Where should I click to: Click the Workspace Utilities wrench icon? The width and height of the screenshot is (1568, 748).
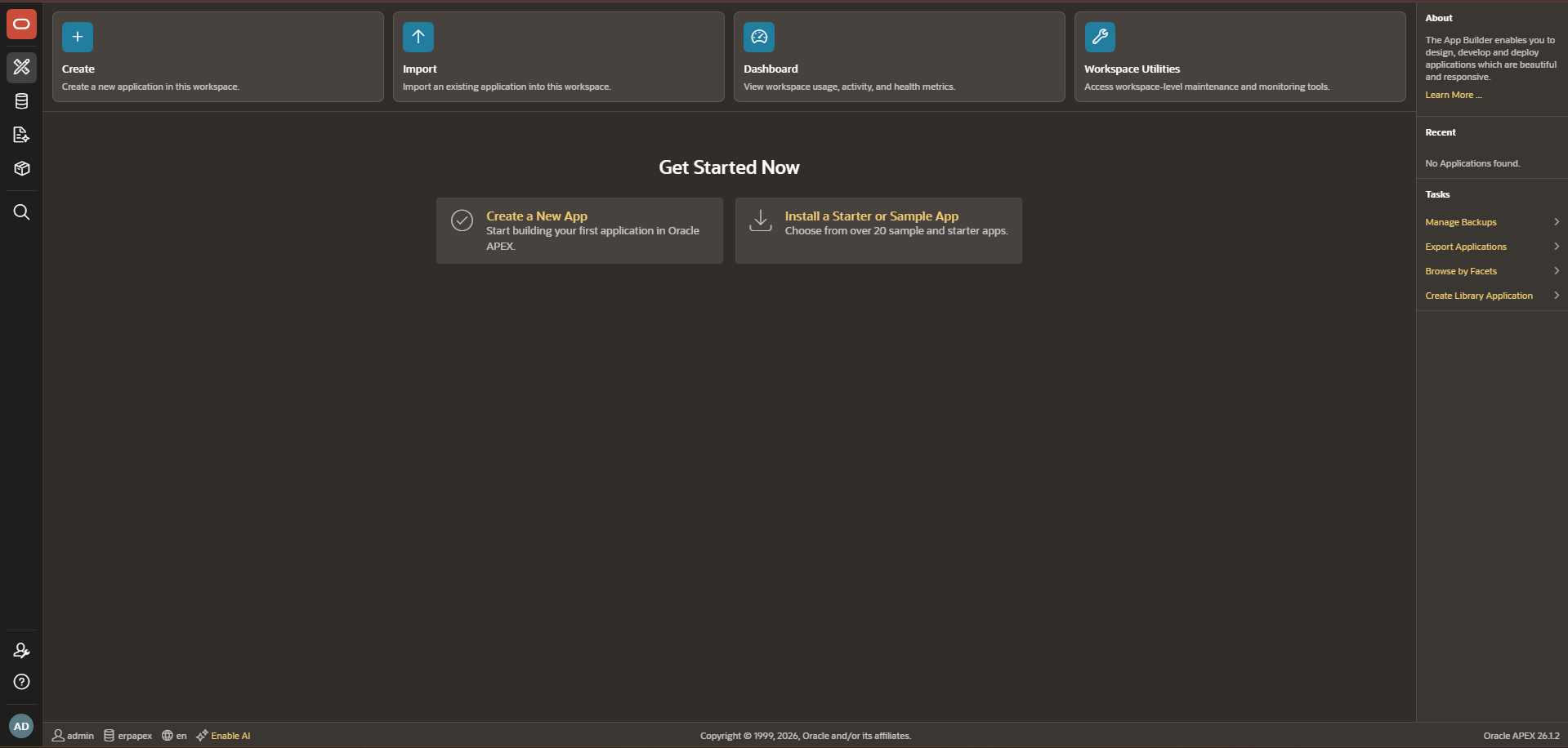point(1100,37)
